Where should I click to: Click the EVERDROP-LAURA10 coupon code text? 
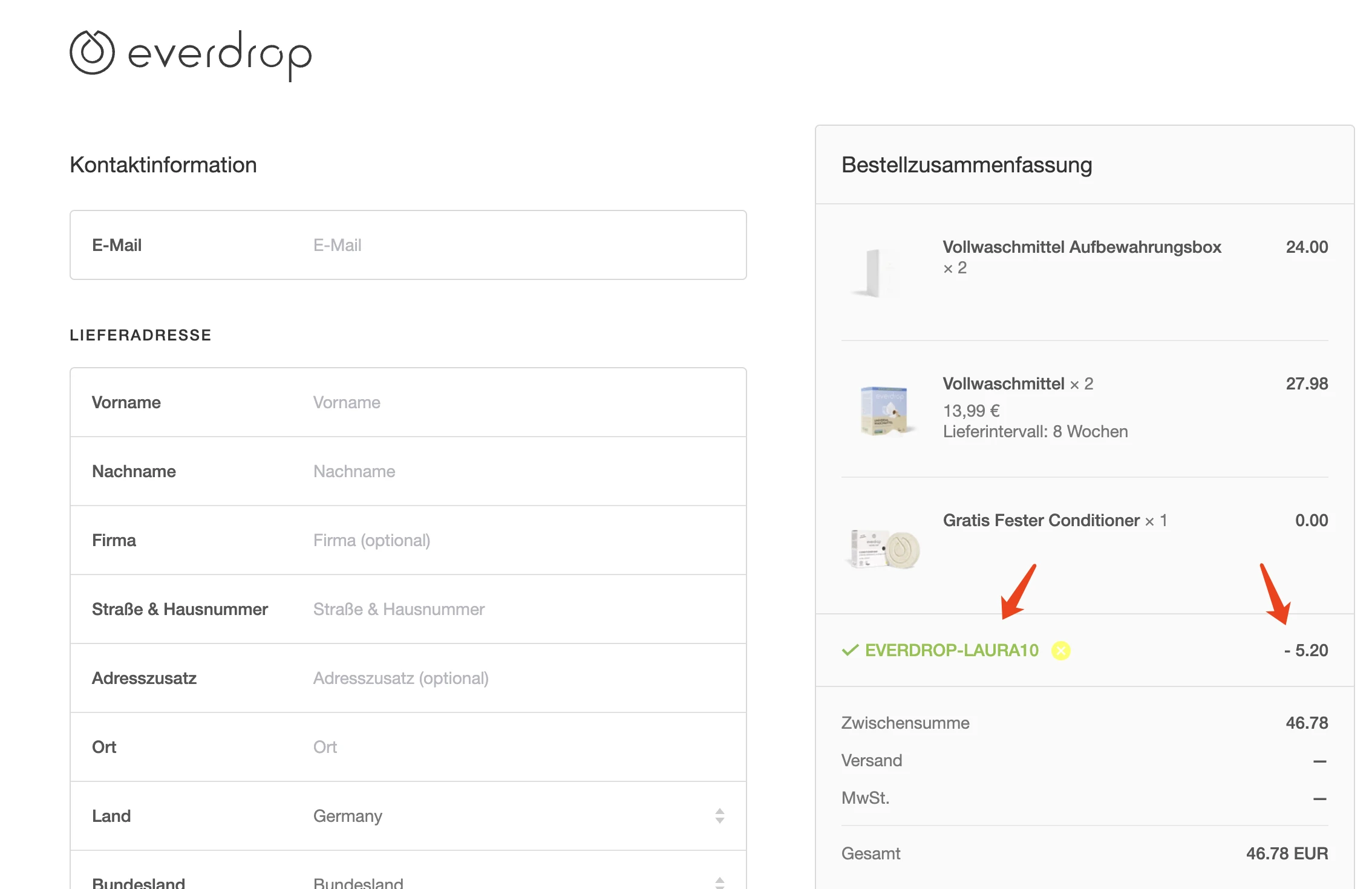pyautogui.click(x=952, y=651)
